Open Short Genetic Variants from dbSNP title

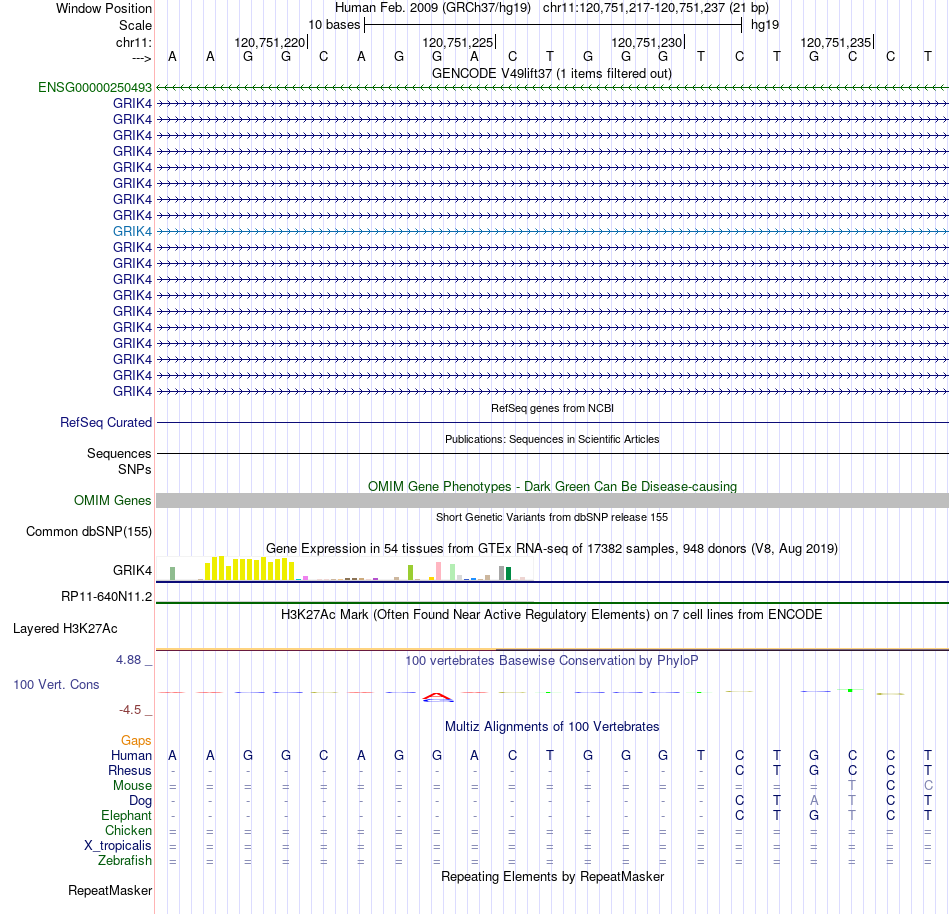[552, 517]
